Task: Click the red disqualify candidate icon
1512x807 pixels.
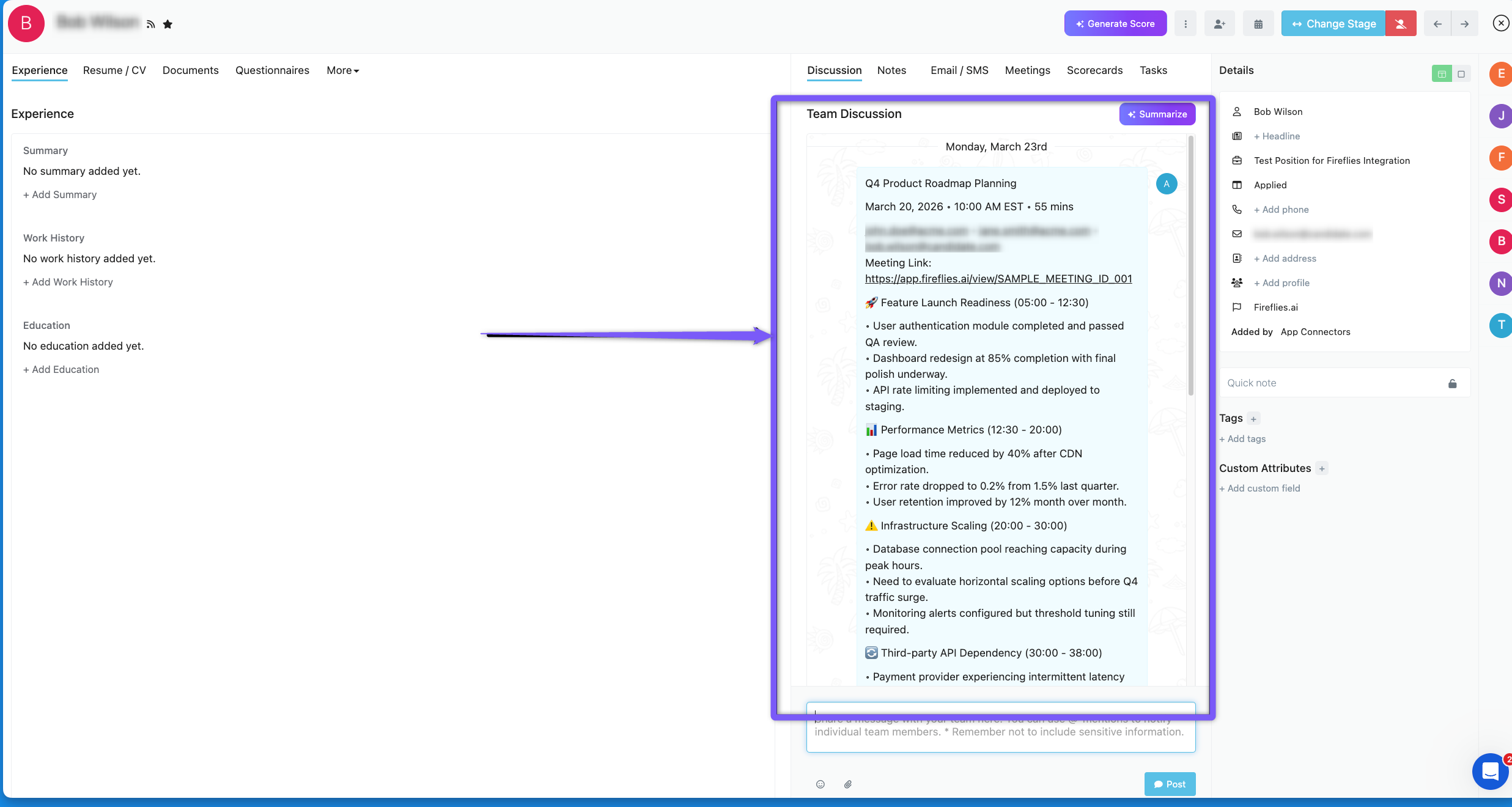Action: click(1400, 24)
